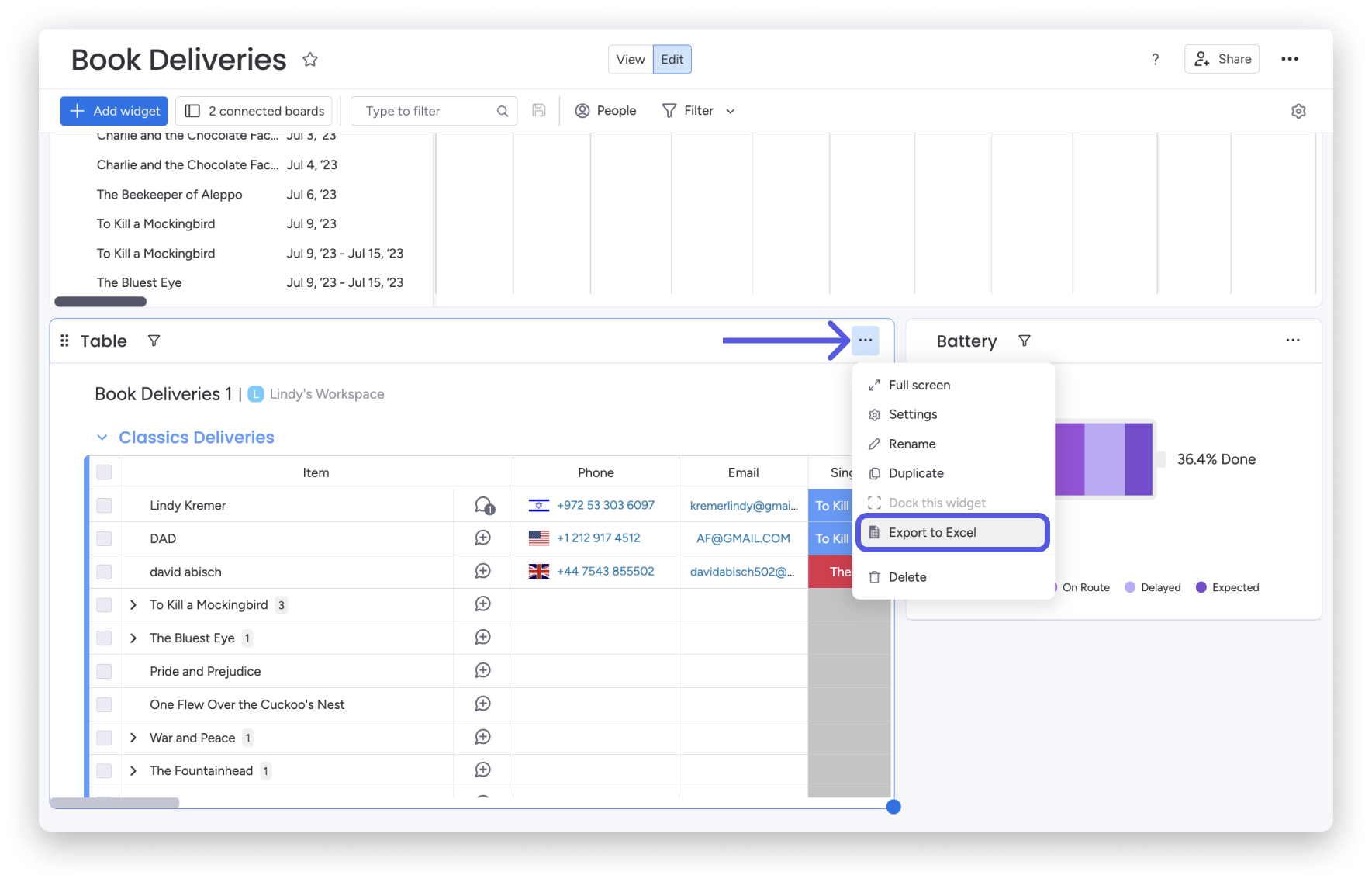
Task: Collapse the Classics Deliveries group
Action: click(x=102, y=438)
